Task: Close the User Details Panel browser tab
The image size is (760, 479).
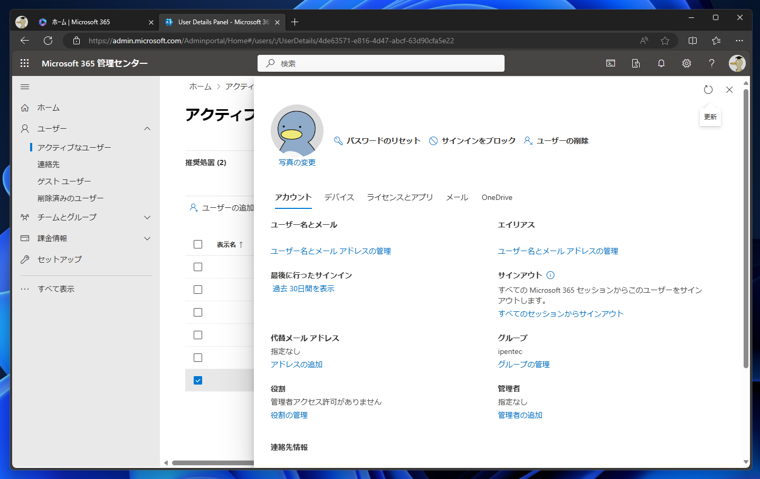Action: [277, 22]
